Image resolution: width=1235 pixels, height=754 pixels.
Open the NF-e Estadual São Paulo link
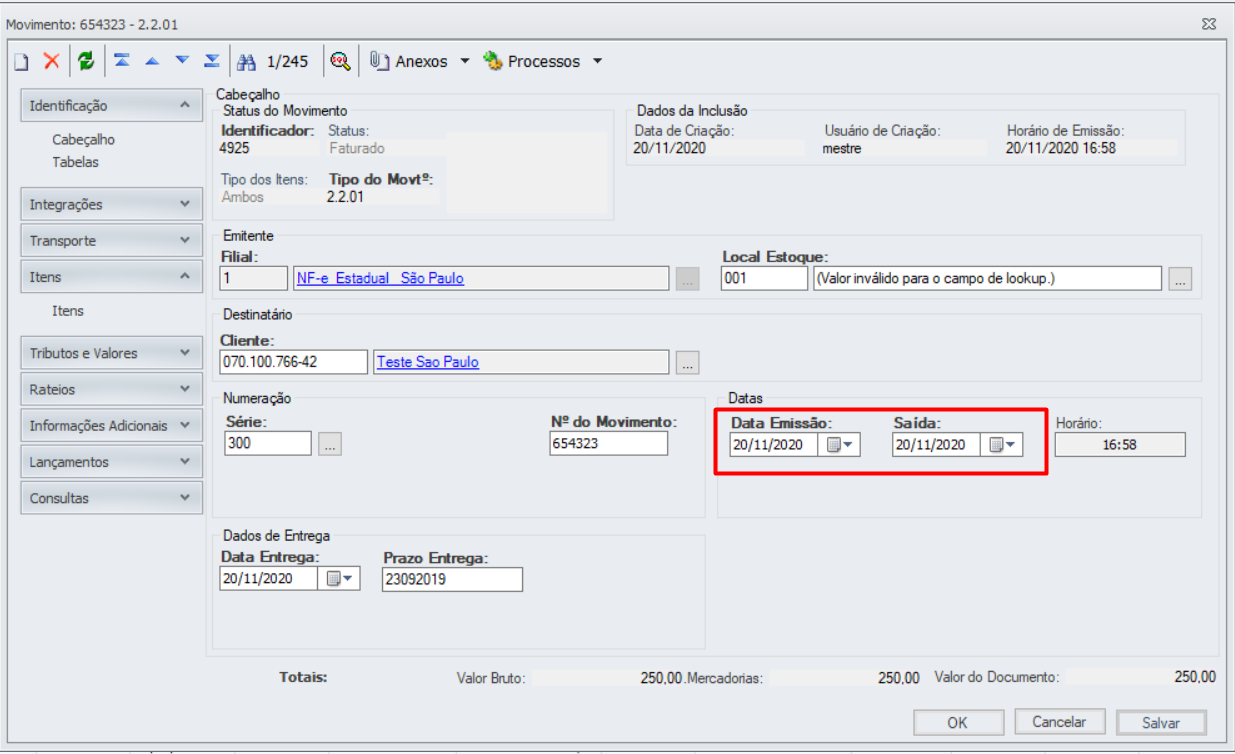(380, 278)
